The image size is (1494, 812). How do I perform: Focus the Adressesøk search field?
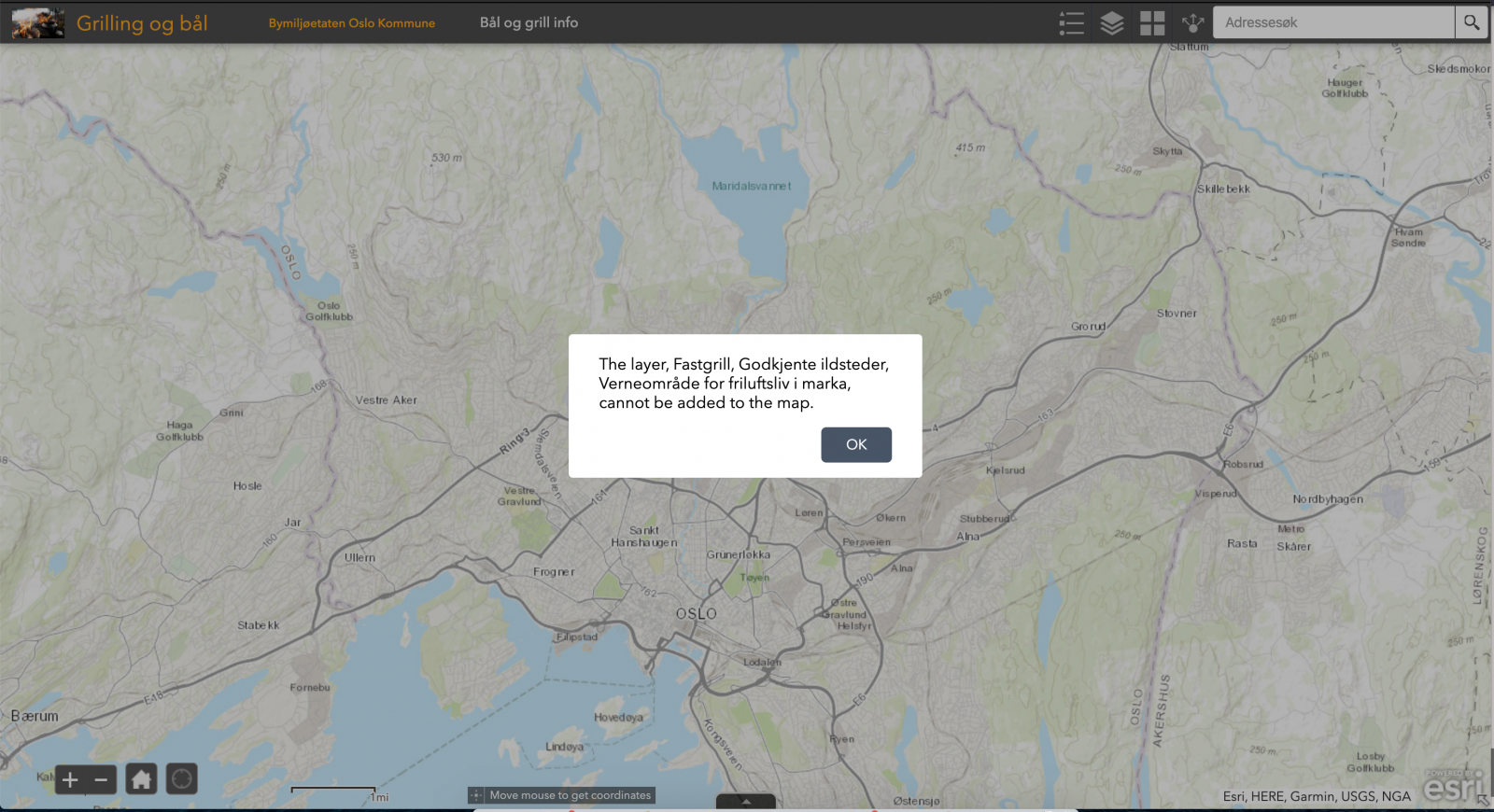1333,22
